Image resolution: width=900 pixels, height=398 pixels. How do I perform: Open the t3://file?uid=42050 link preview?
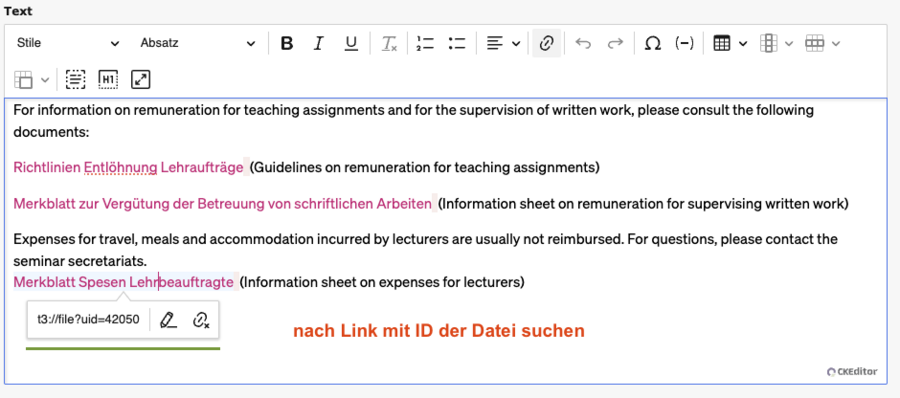click(88, 320)
